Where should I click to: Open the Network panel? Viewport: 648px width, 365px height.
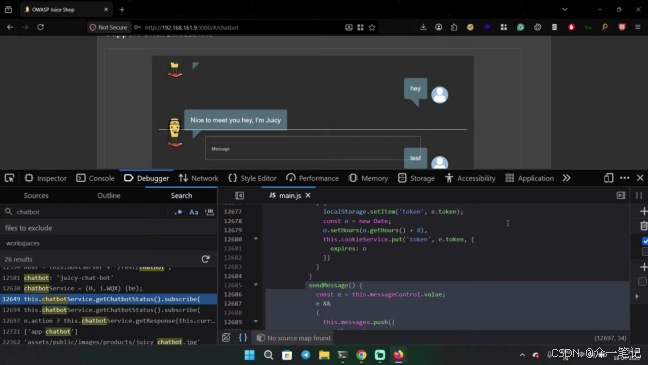pos(198,178)
